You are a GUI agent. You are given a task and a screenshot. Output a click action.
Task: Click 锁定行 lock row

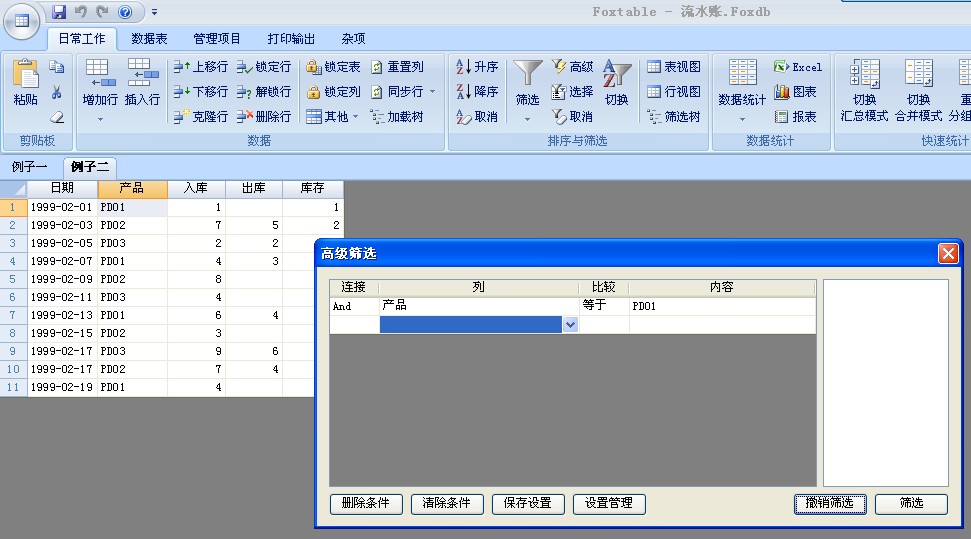[x=263, y=67]
